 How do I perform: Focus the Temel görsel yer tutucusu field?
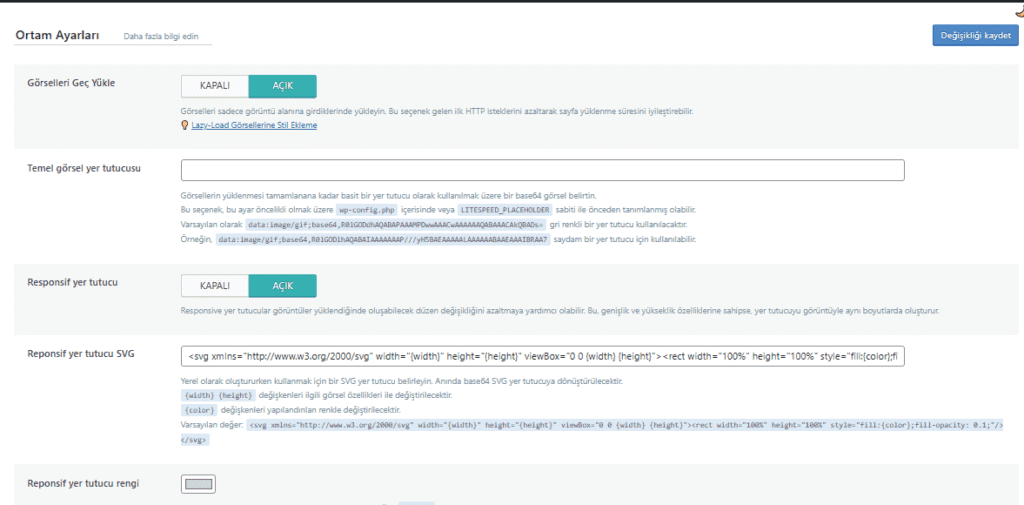tap(542, 170)
